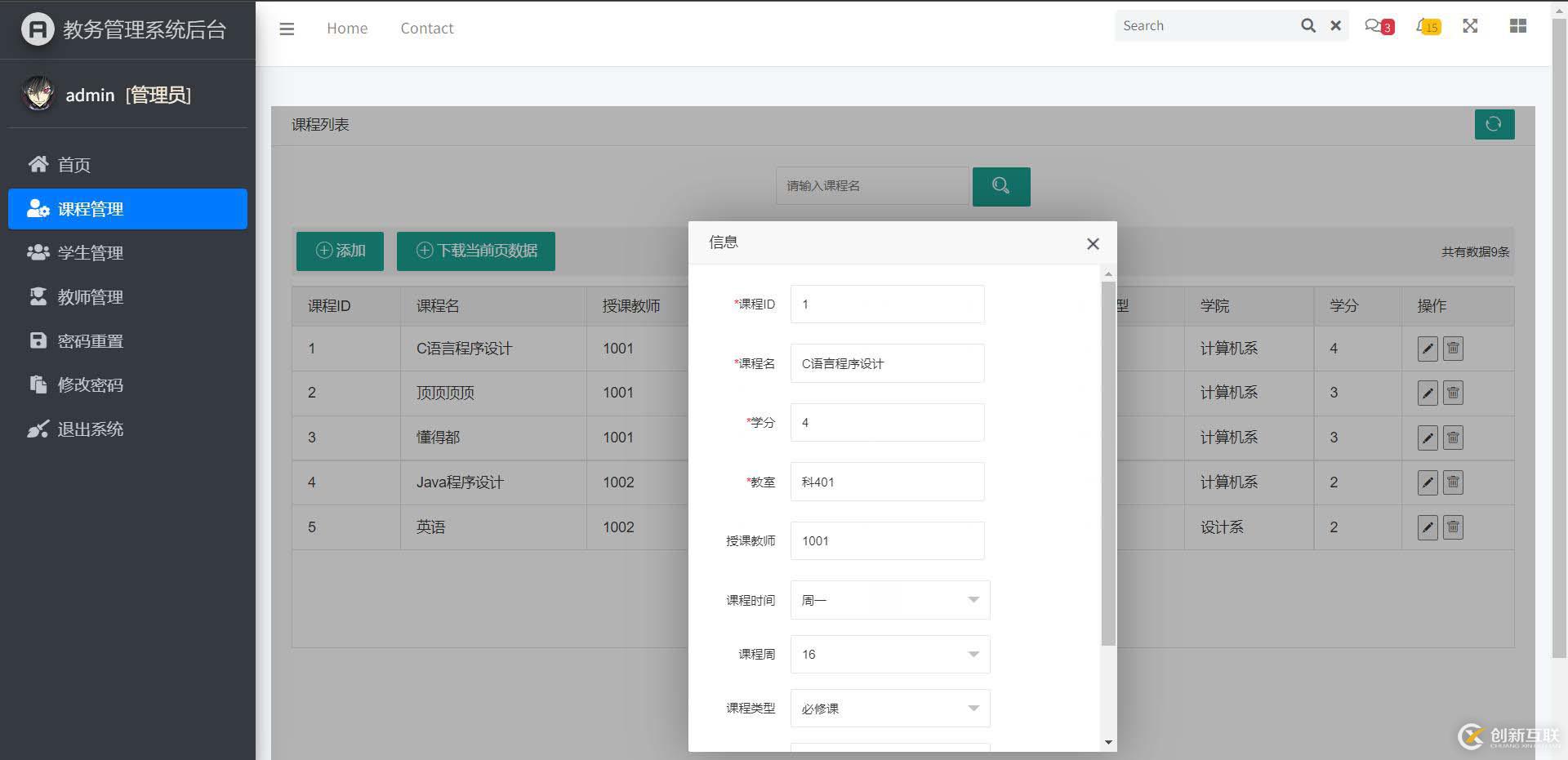Open 教师管理 in the sidebar menu
The height and width of the screenshot is (760, 1568).
[90, 297]
